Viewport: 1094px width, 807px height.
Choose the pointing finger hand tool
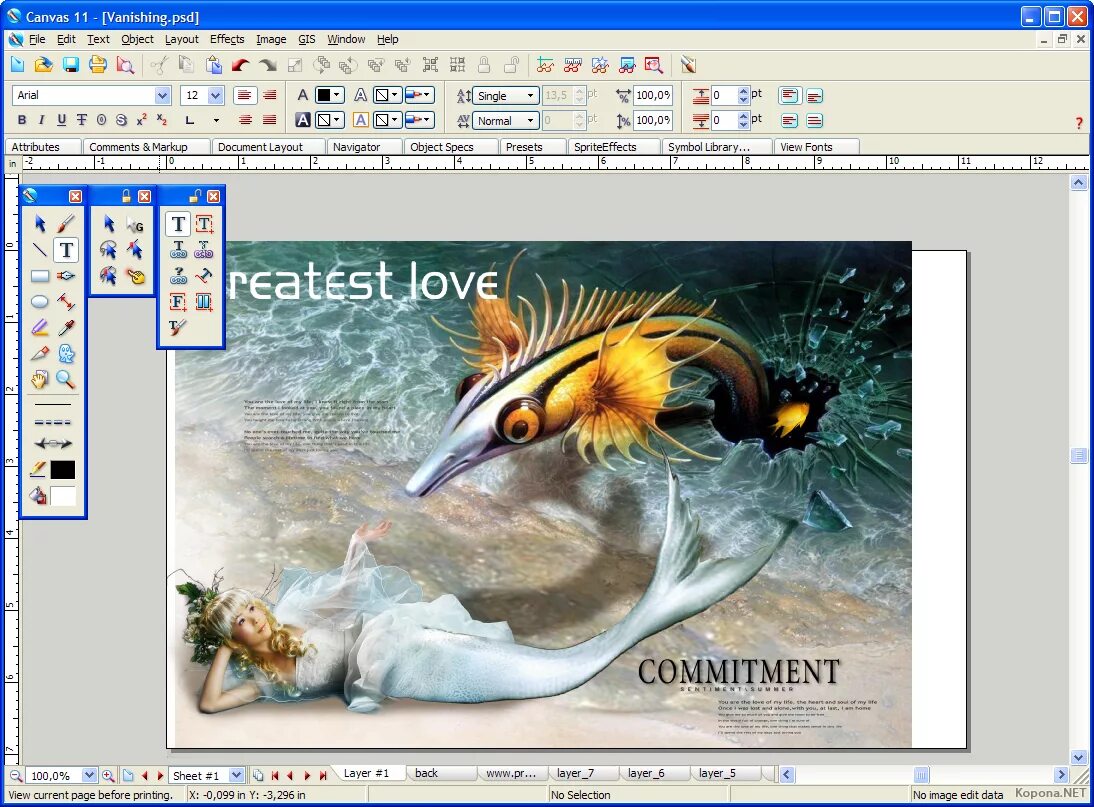click(135, 276)
